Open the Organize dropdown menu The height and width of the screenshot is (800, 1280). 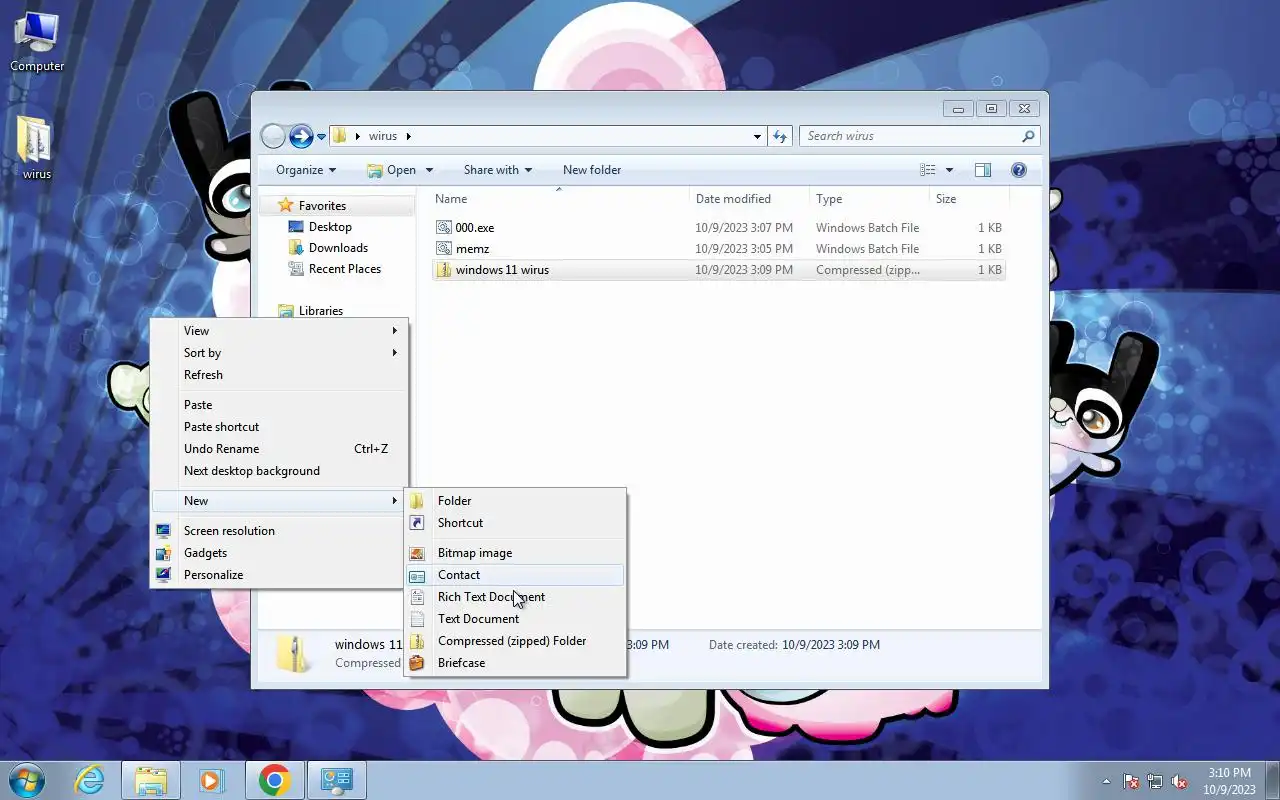click(306, 170)
